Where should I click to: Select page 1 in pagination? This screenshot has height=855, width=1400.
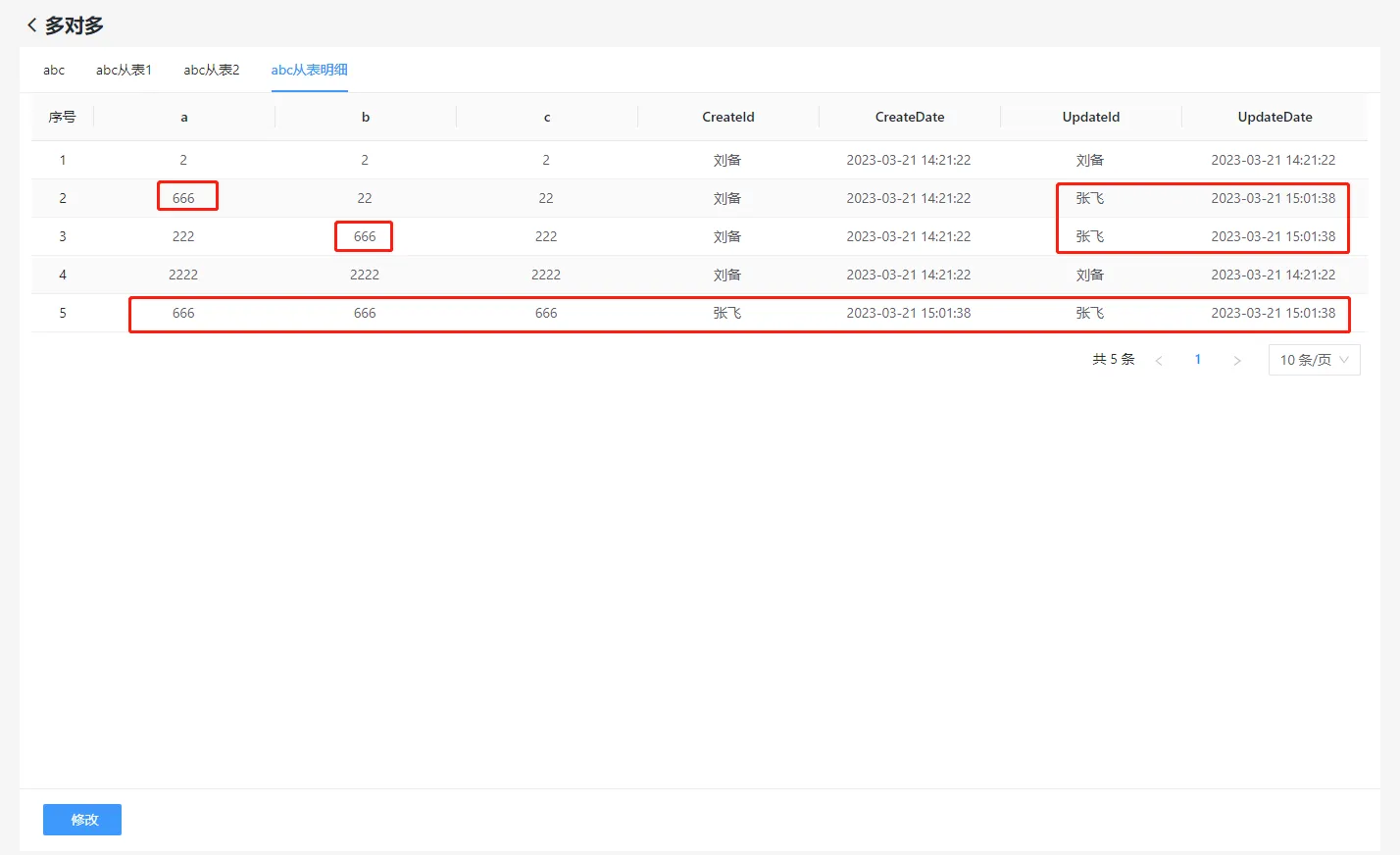[1198, 360]
